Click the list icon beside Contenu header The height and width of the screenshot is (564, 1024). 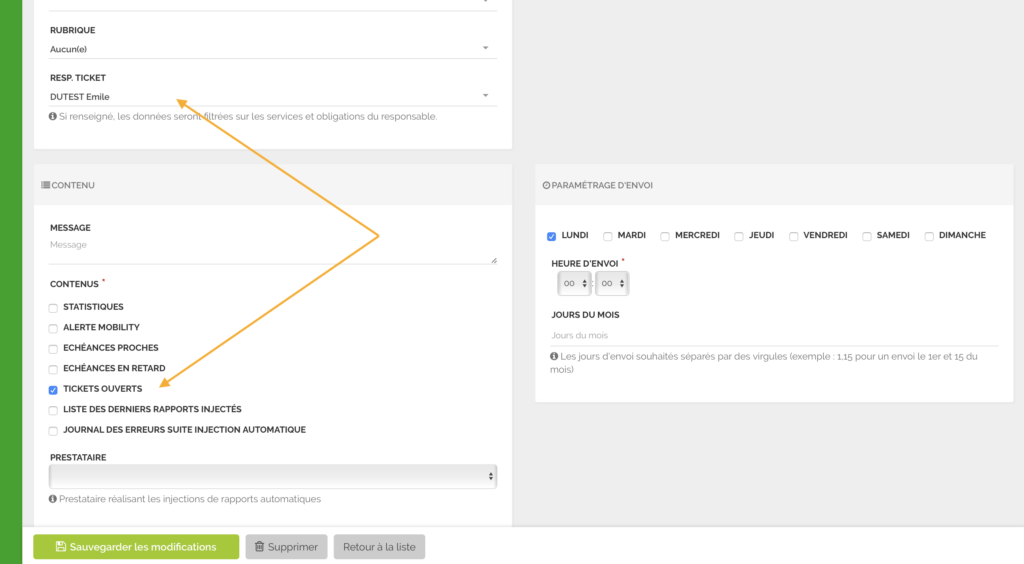coord(46,185)
